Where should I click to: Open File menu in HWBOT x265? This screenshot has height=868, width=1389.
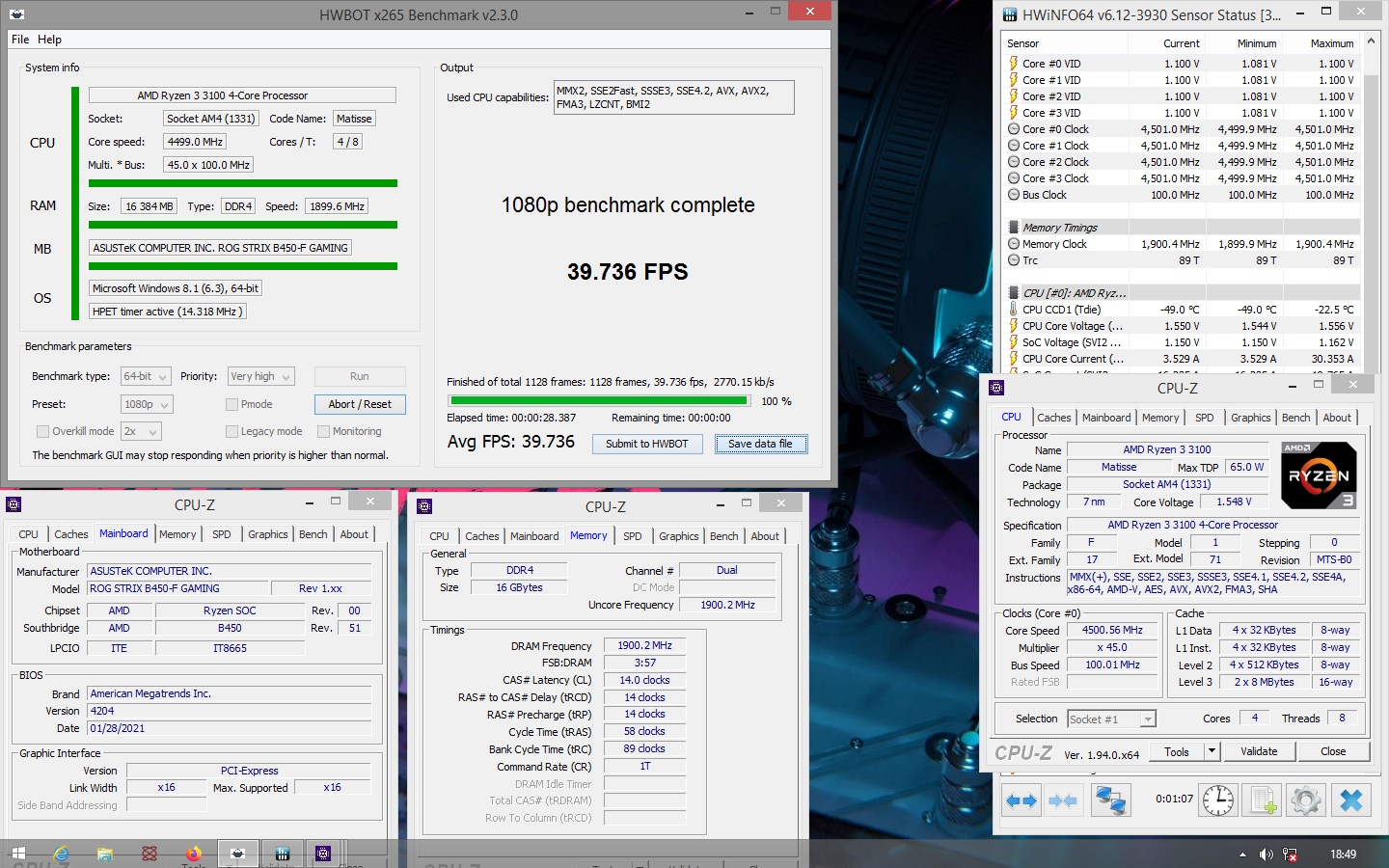20,40
